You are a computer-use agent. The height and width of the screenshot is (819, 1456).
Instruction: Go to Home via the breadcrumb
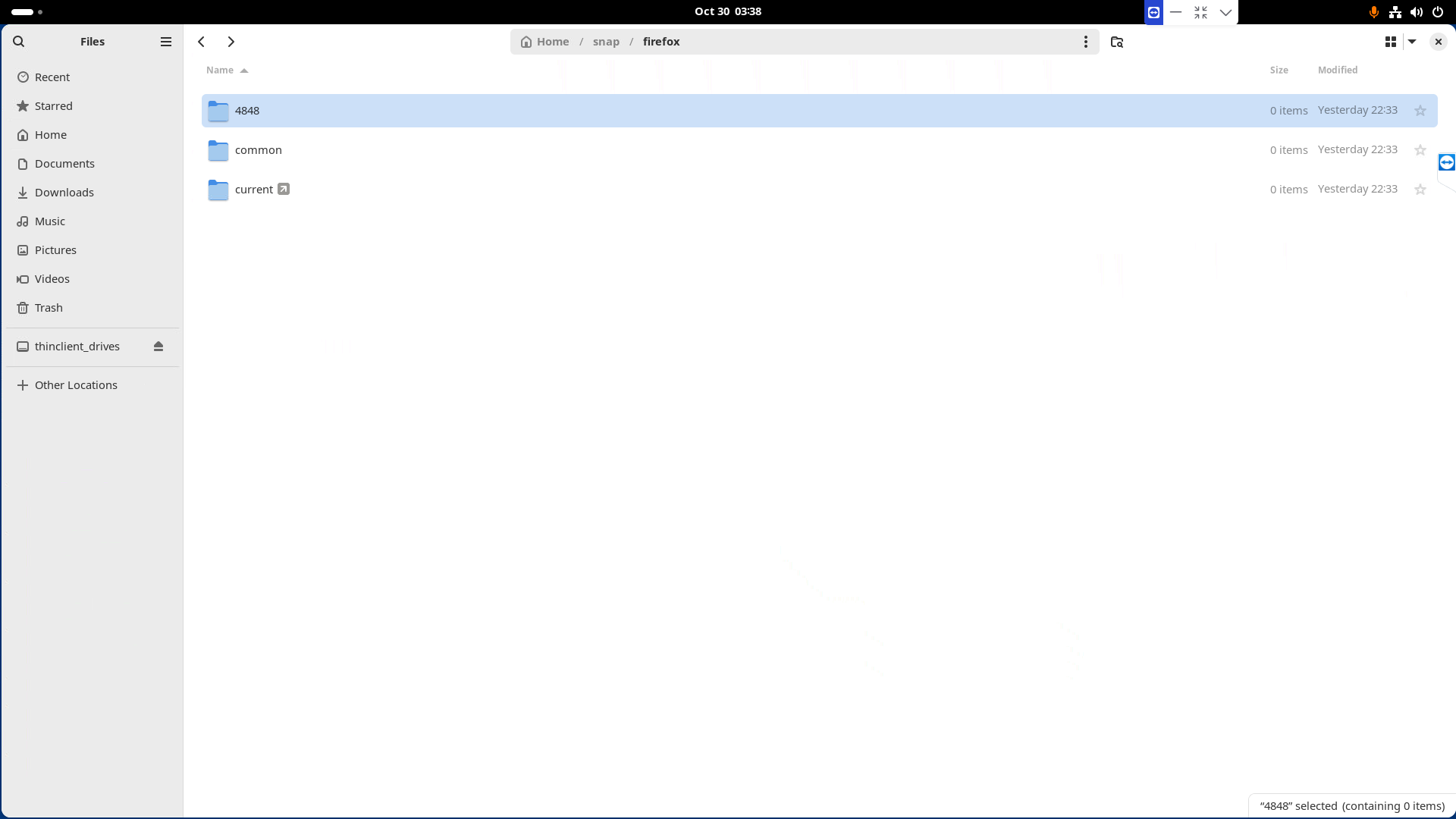click(x=551, y=42)
